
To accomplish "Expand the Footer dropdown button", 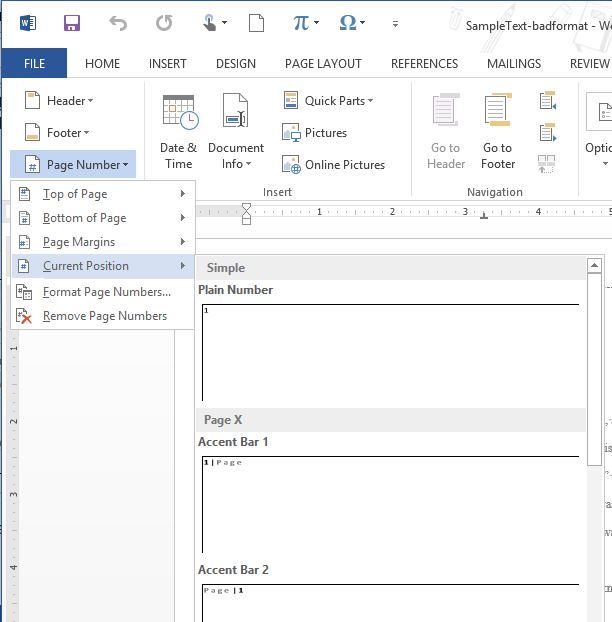I will (57, 133).
